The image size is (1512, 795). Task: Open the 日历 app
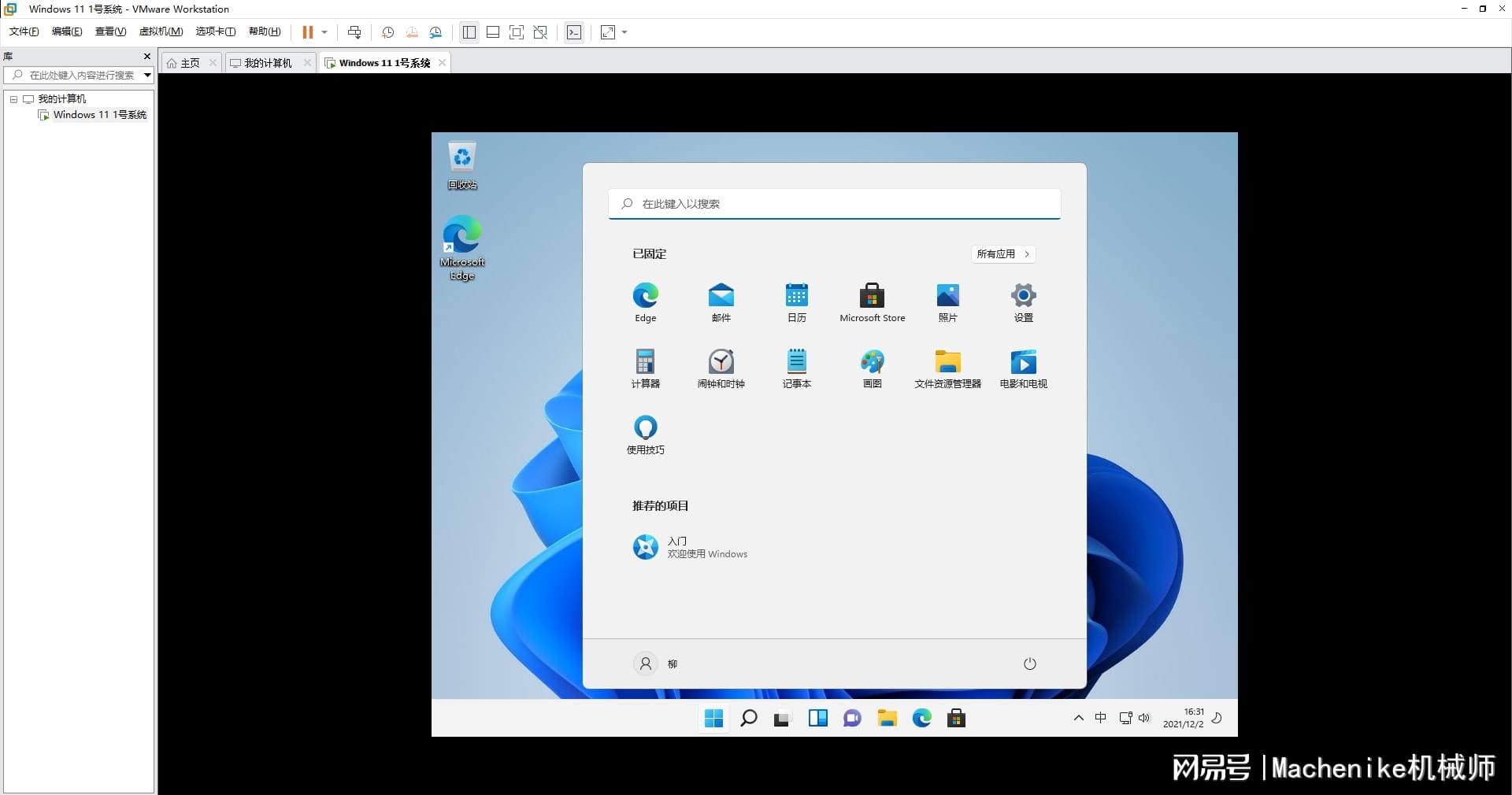click(x=797, y=302)
